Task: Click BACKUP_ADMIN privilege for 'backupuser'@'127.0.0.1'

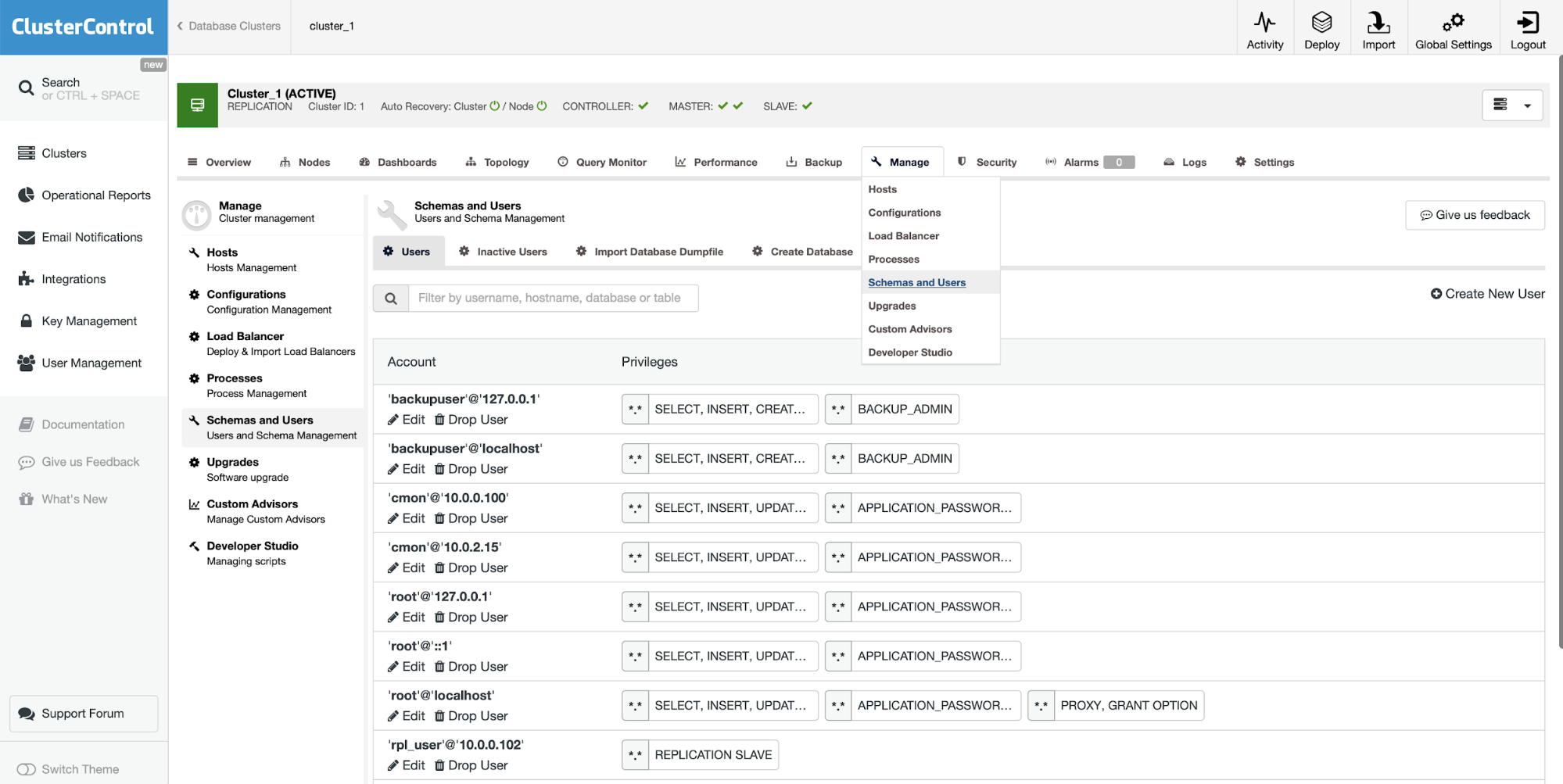Action: [x=891, y=409]
